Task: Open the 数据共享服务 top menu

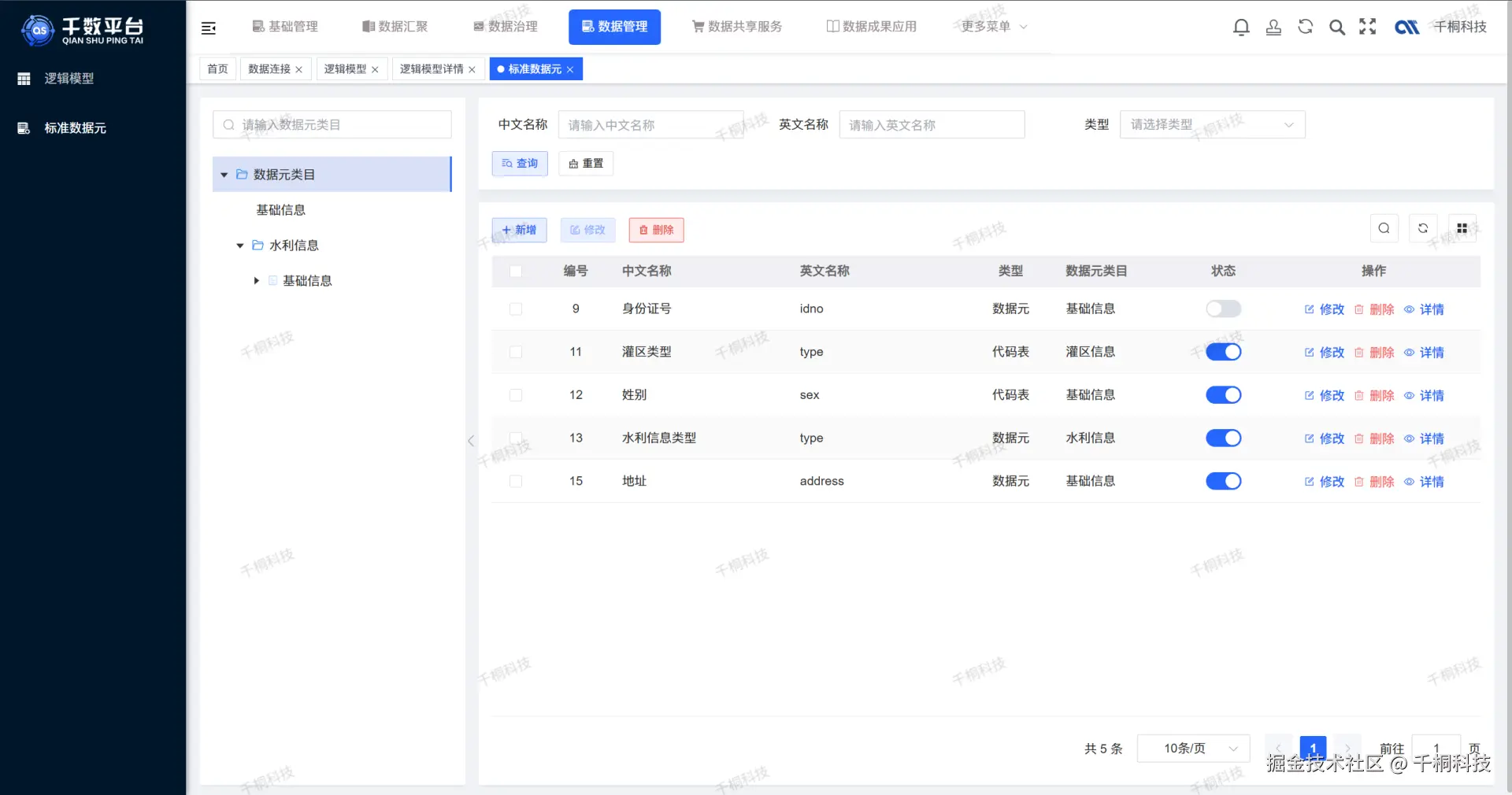Action: pyautogui.click(x=737, y=27)
